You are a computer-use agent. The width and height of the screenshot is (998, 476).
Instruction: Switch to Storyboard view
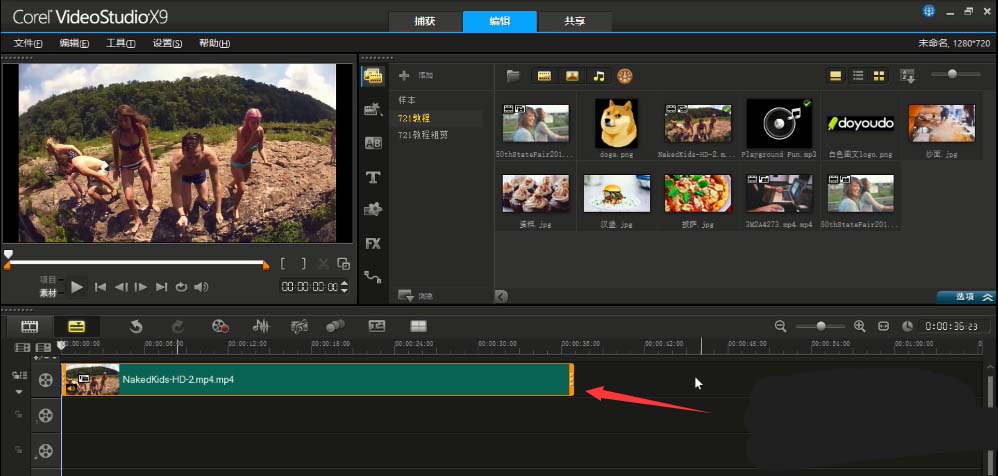[x=30, y=326]
